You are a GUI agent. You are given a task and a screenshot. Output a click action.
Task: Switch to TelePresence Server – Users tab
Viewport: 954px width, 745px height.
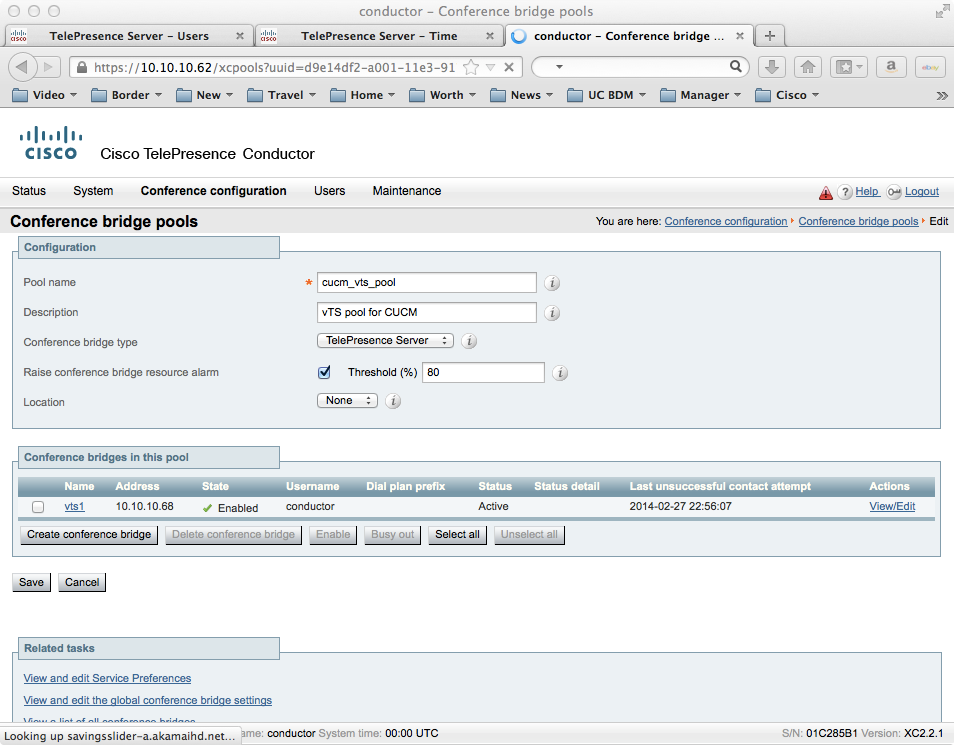click(128, 36)
